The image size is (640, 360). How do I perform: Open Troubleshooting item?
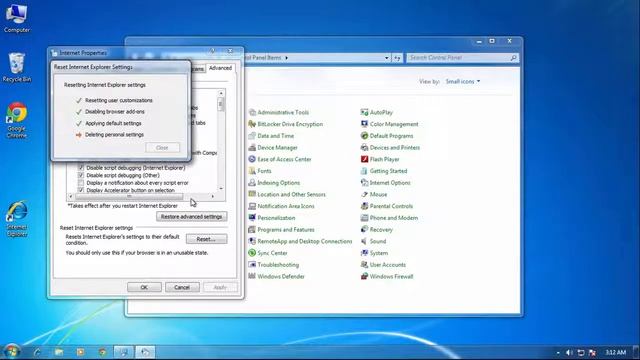tap(274, 265)
